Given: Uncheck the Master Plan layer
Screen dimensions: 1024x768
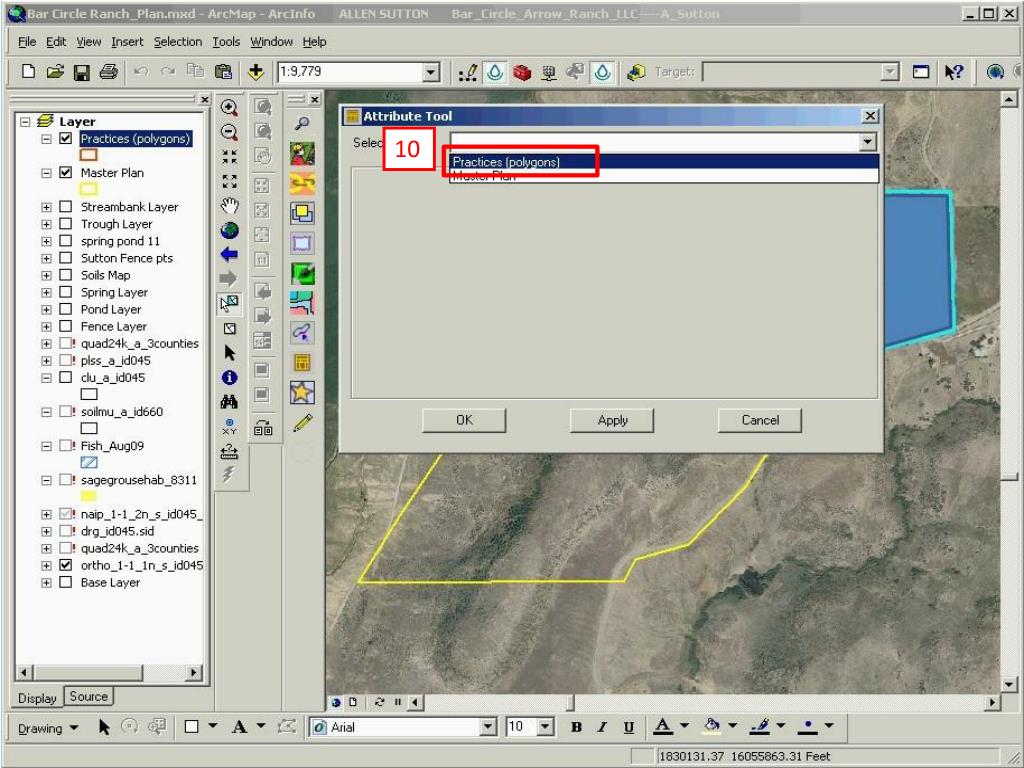Looking at the screenshot, I should 65,172.
